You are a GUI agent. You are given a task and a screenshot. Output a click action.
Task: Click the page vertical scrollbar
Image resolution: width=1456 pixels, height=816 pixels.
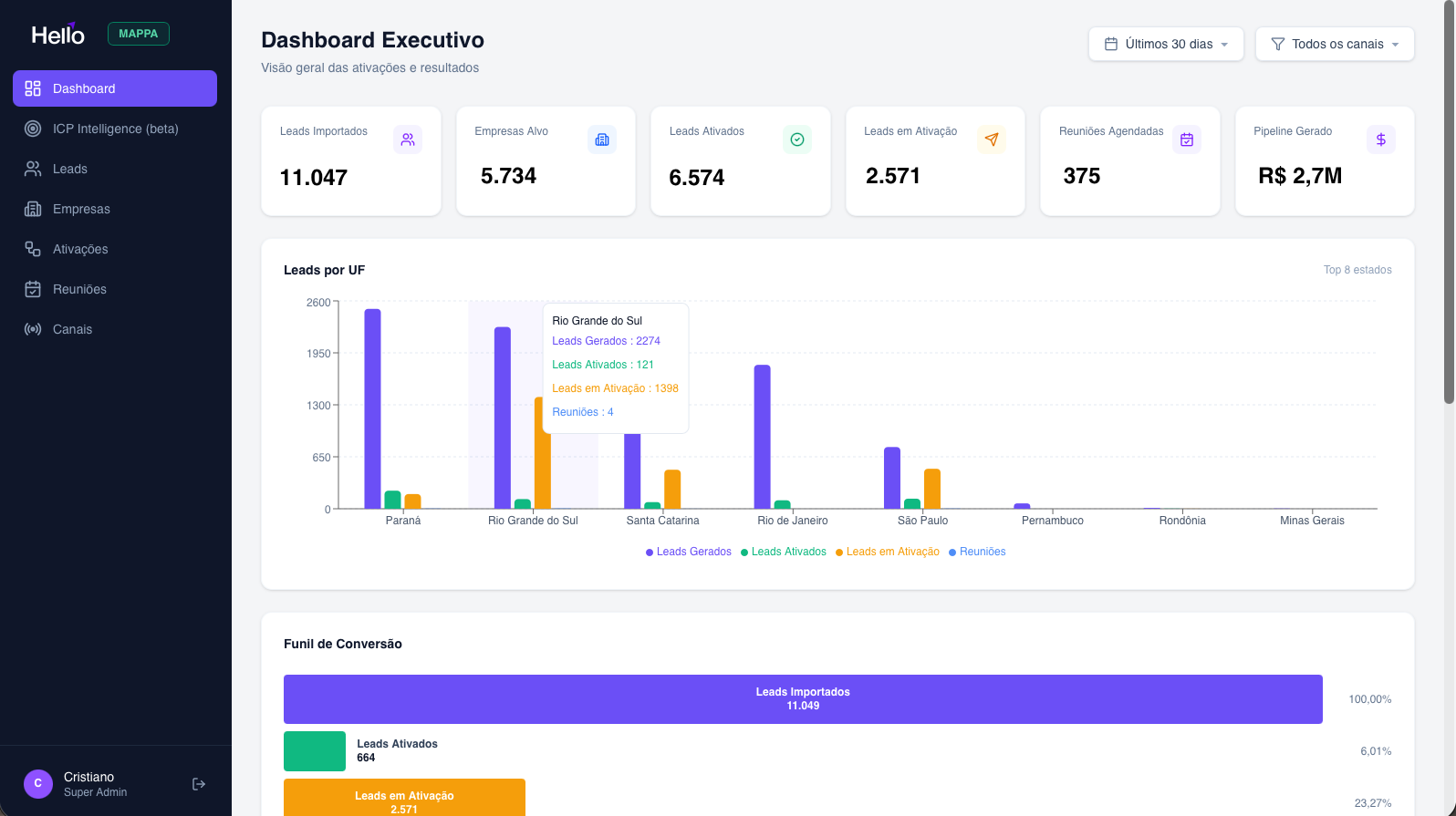(x=1449, y=202)
